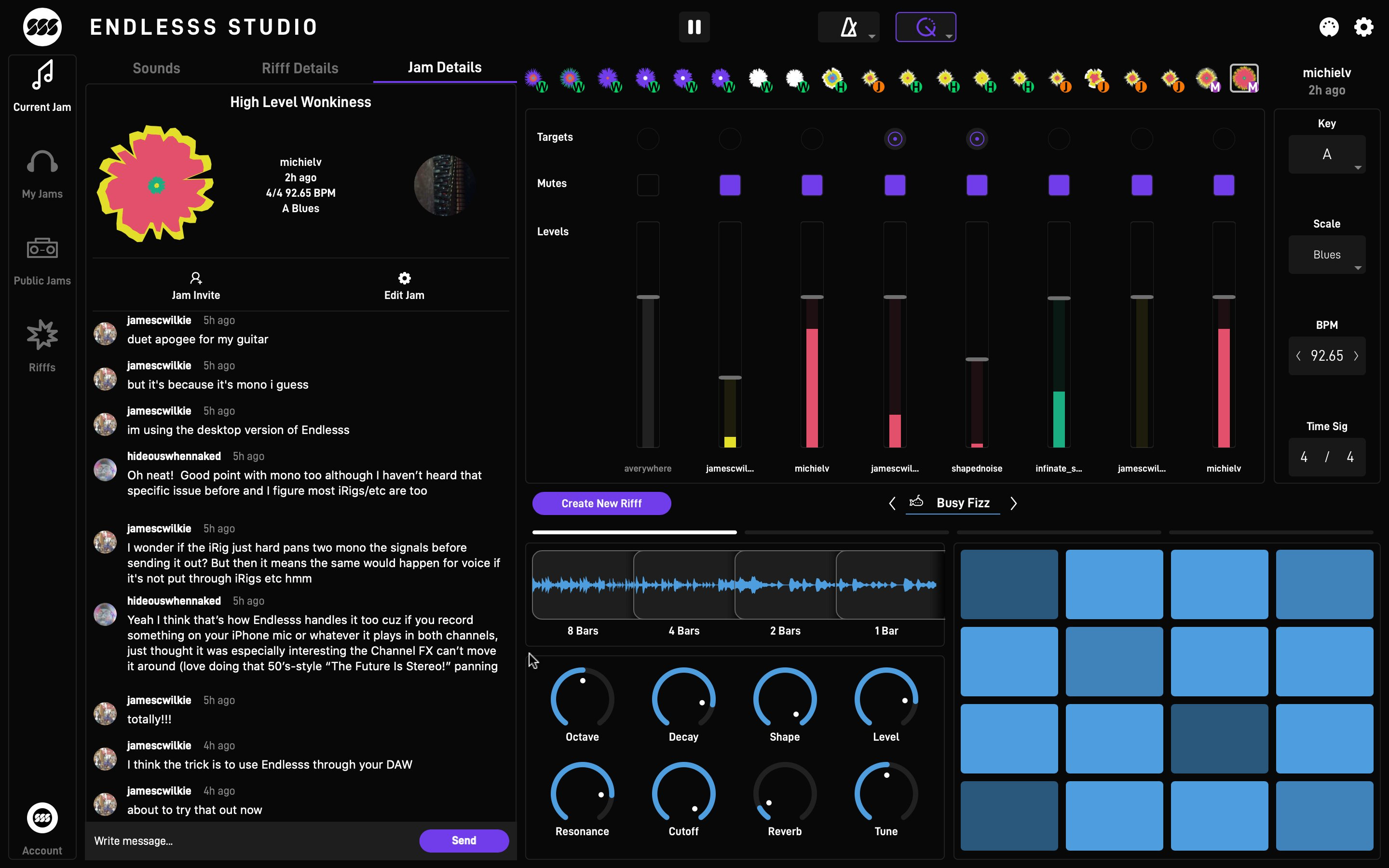Click the time signature denominator 4
1389x868 pixels.
click(1350, 457)
